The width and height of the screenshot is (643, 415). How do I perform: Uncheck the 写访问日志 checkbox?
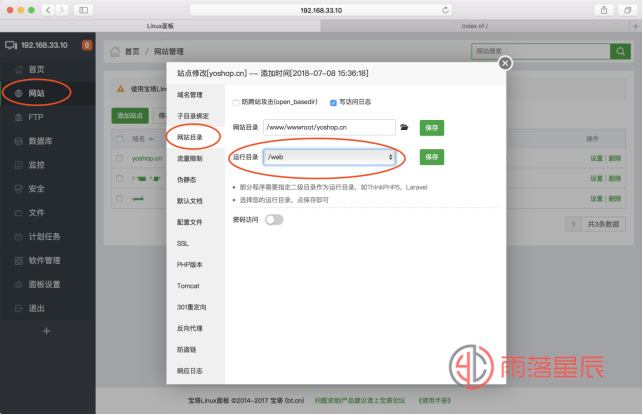[333, 103]
